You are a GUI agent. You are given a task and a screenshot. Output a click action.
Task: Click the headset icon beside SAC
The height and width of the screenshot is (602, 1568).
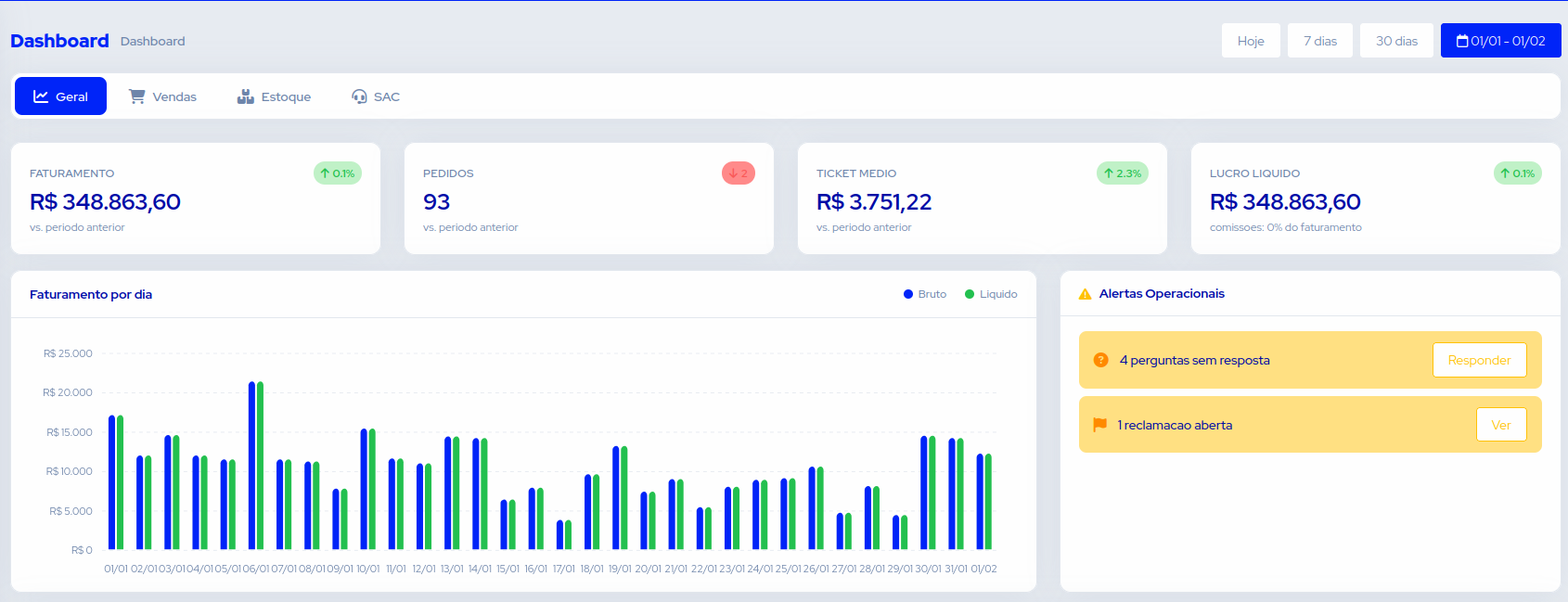(359, 96)
